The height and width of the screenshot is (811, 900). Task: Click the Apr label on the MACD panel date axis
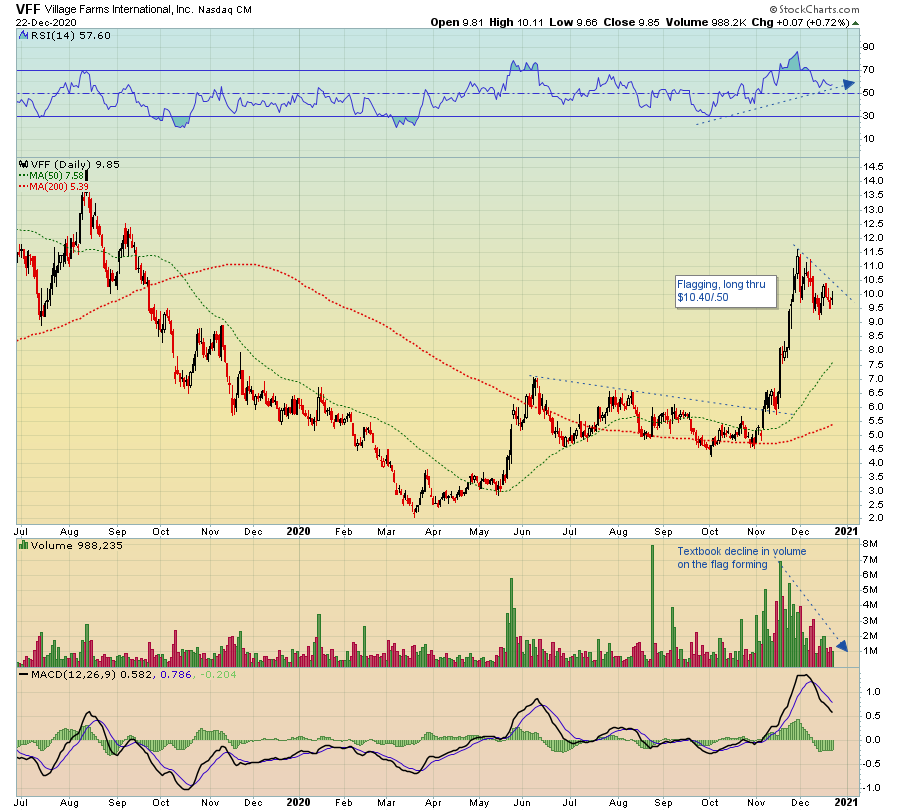(x=433, y=802)
